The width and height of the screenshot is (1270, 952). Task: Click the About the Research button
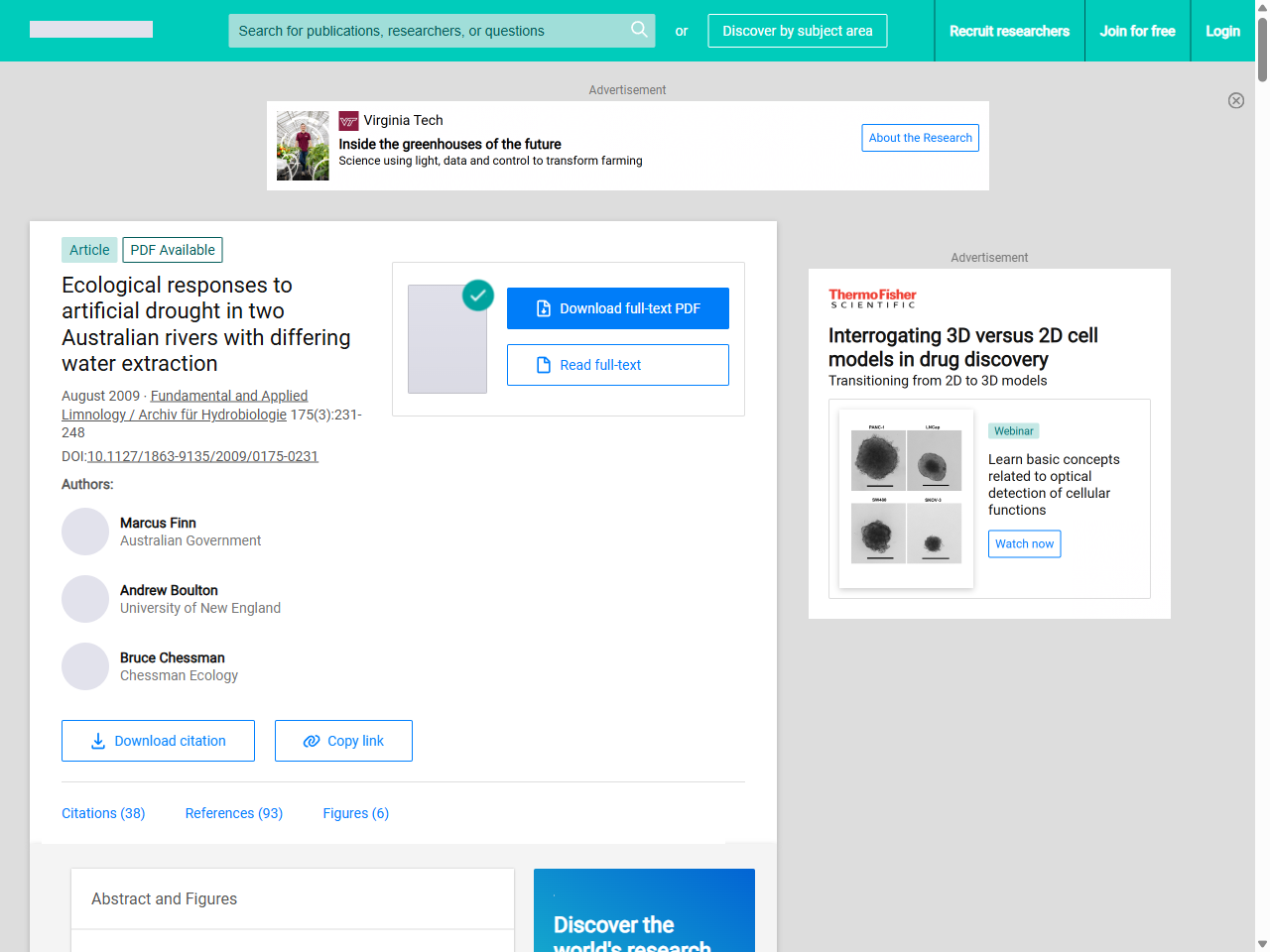(x=920, y=138)
